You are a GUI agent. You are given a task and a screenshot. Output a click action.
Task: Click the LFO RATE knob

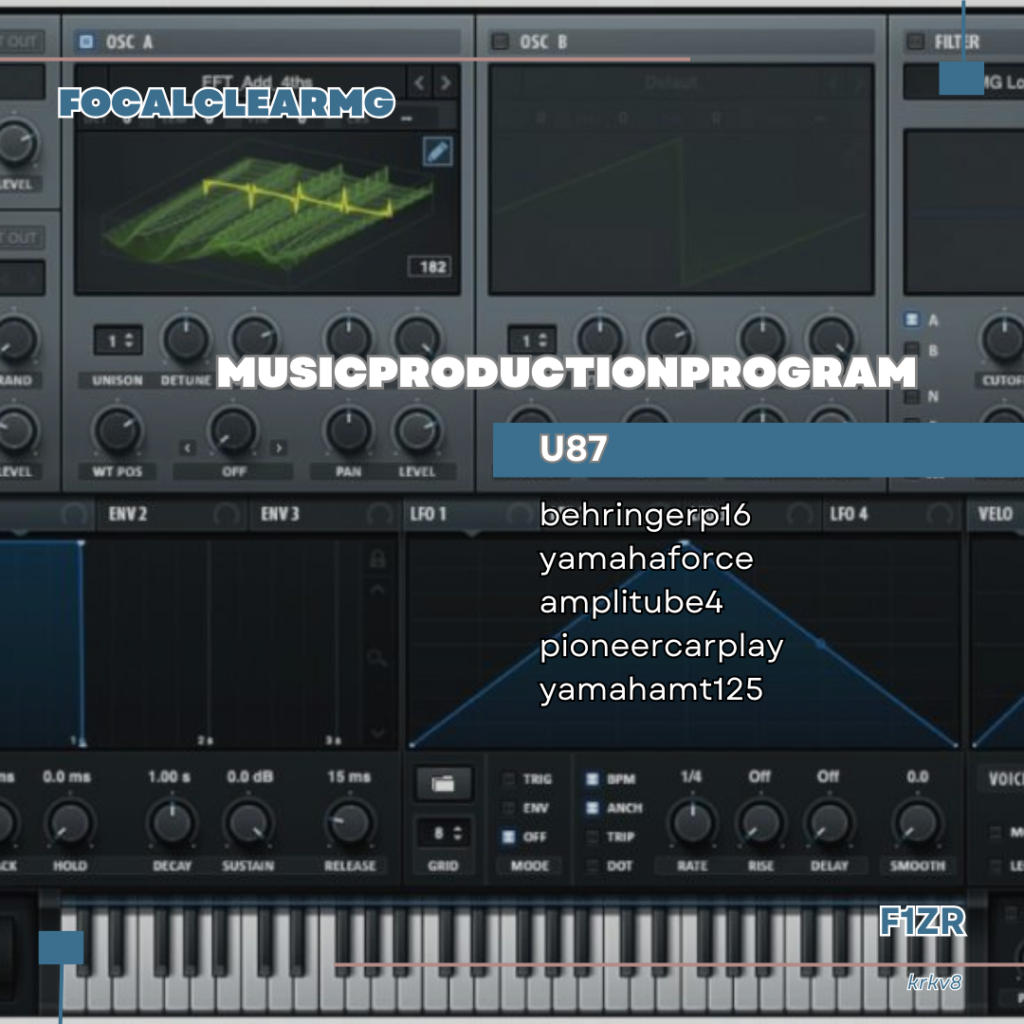pos(692,823)
